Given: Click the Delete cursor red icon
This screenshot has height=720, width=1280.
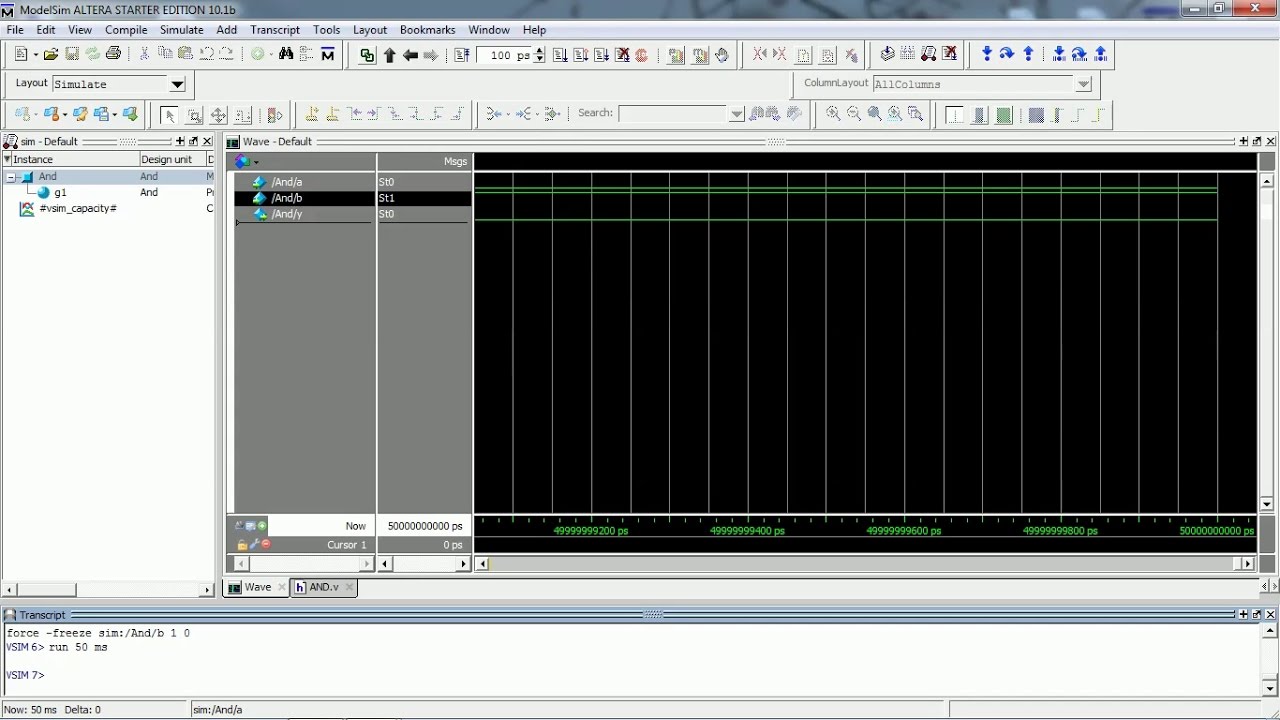Looking at the screenshot, I should tap(266, 544).
